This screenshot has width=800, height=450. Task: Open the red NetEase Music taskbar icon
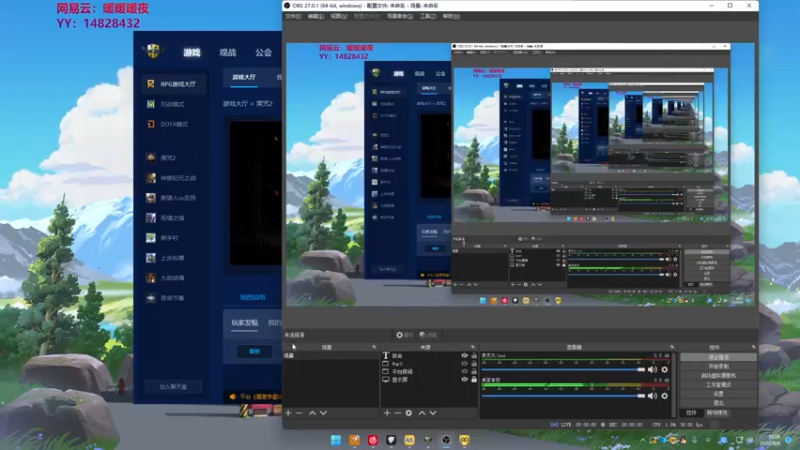point(373,440)
